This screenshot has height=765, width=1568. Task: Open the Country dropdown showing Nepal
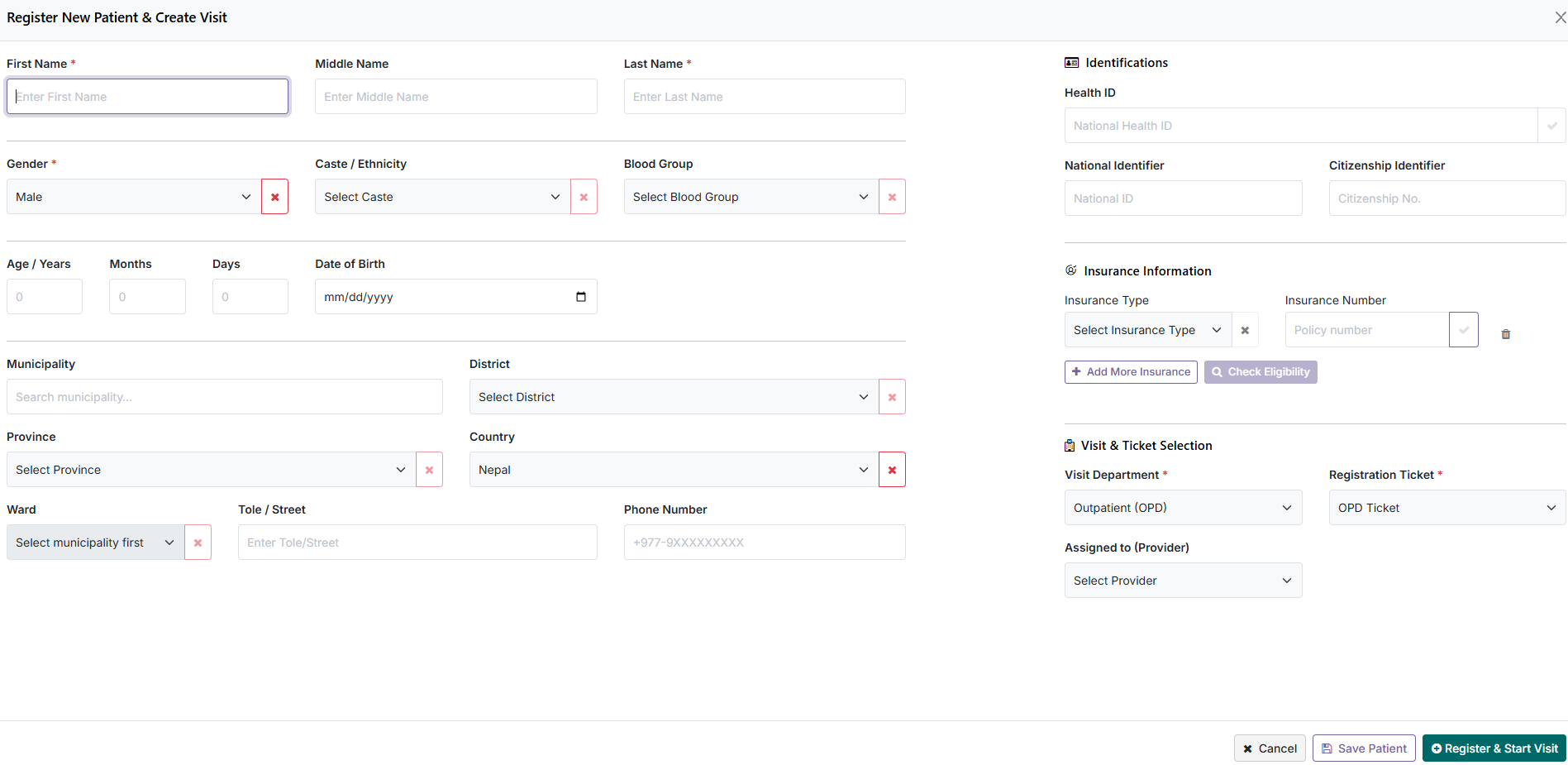coord(674,470)
